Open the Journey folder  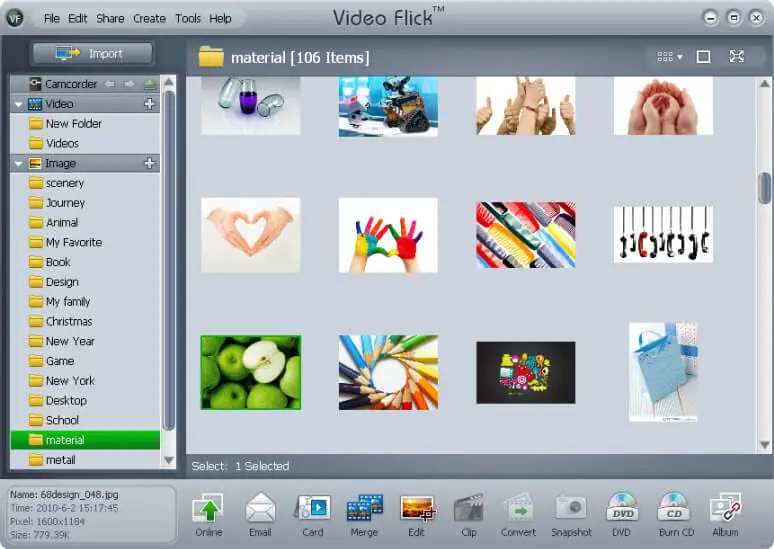(85, 203)
